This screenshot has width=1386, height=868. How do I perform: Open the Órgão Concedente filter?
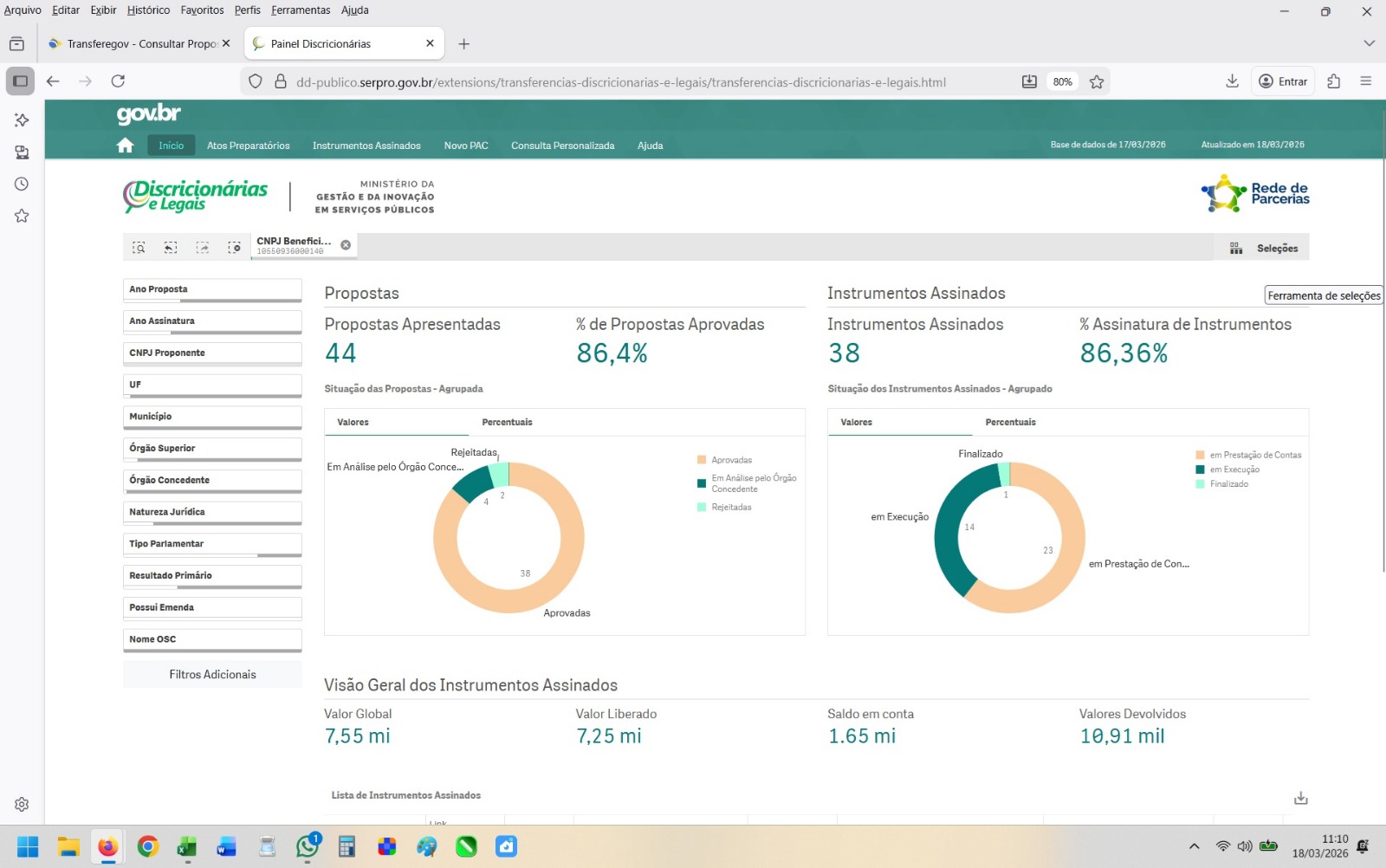click(x=212, y=480)
